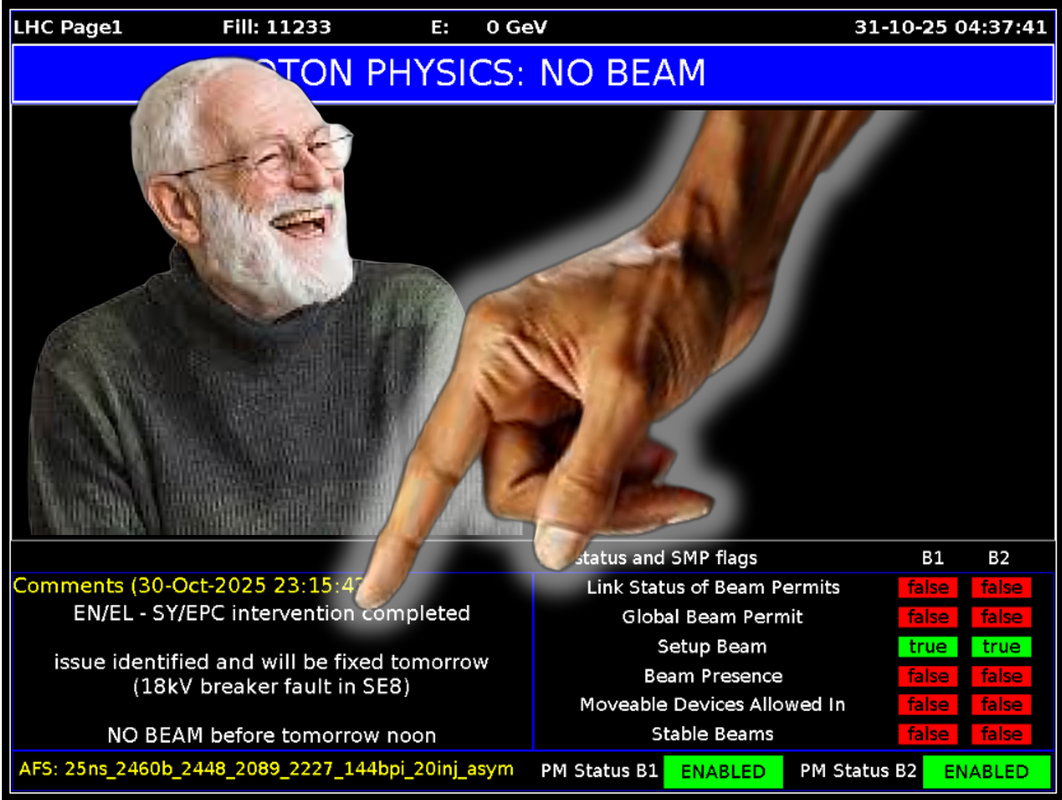Click the NO BEAM before tomorrow noon line
1062x800 pixels.
pyautogui.click(x=271, y=735)
